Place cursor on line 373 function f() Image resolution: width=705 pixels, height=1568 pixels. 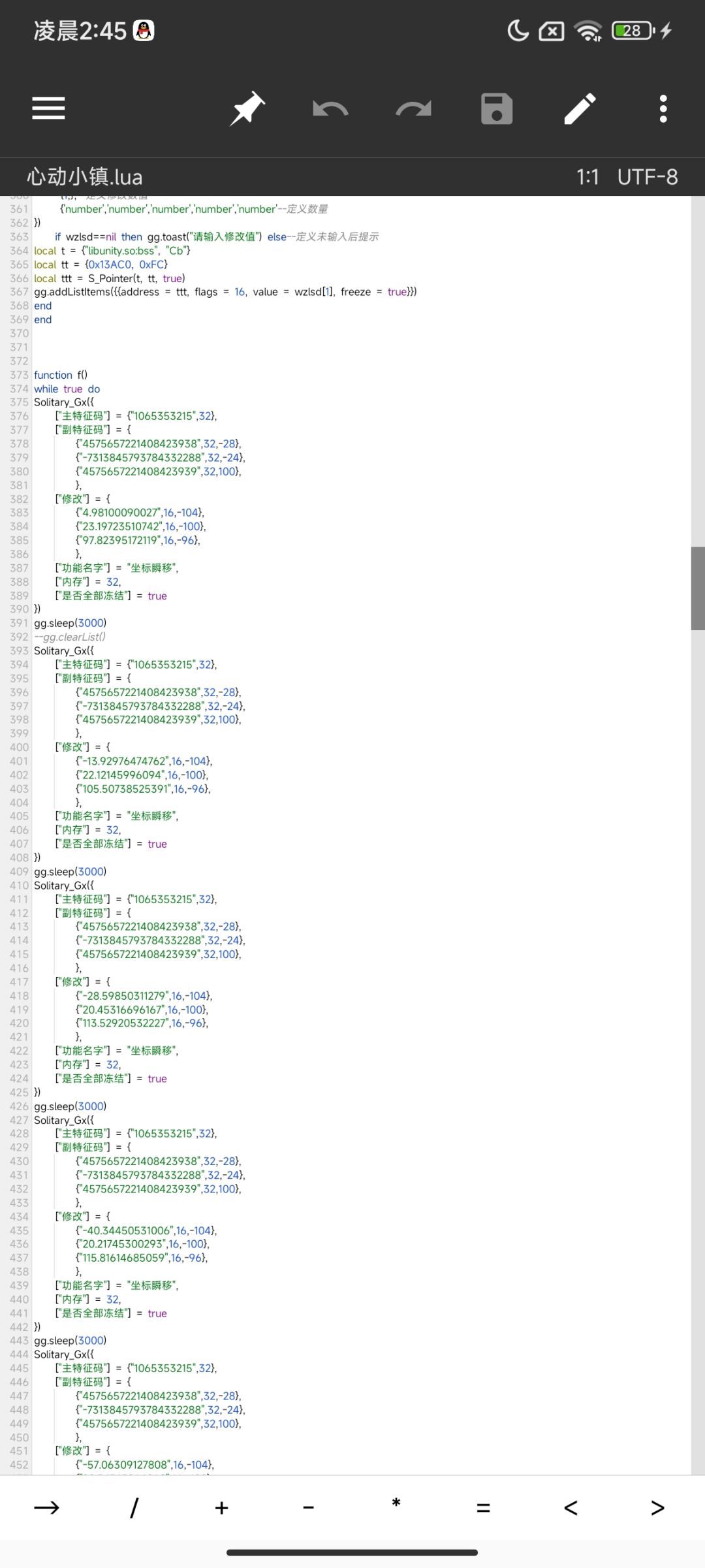tap(61, 375)
